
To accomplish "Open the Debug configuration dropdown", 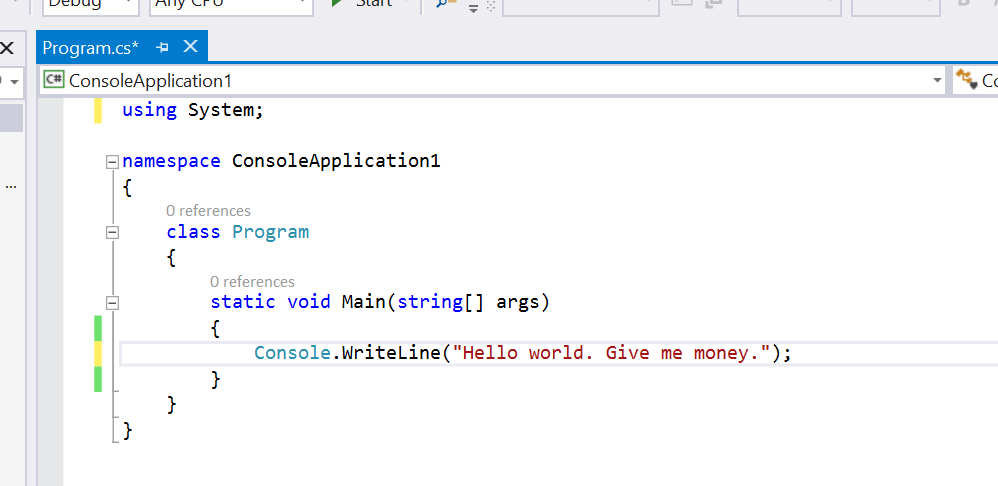I will (x=90, y=6).
